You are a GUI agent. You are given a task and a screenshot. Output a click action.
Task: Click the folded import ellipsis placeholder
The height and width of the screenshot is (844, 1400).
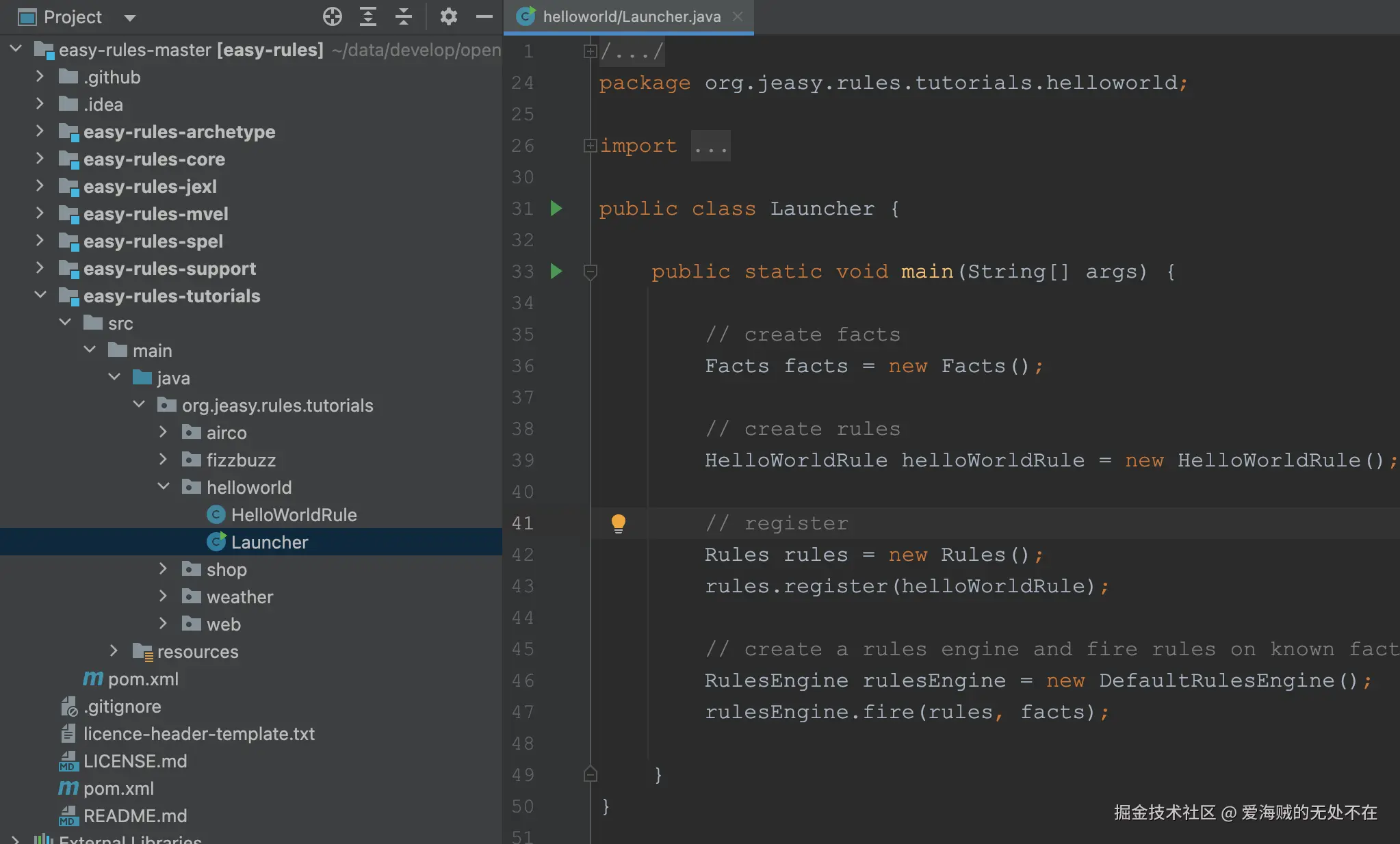[x=710, y=146]
